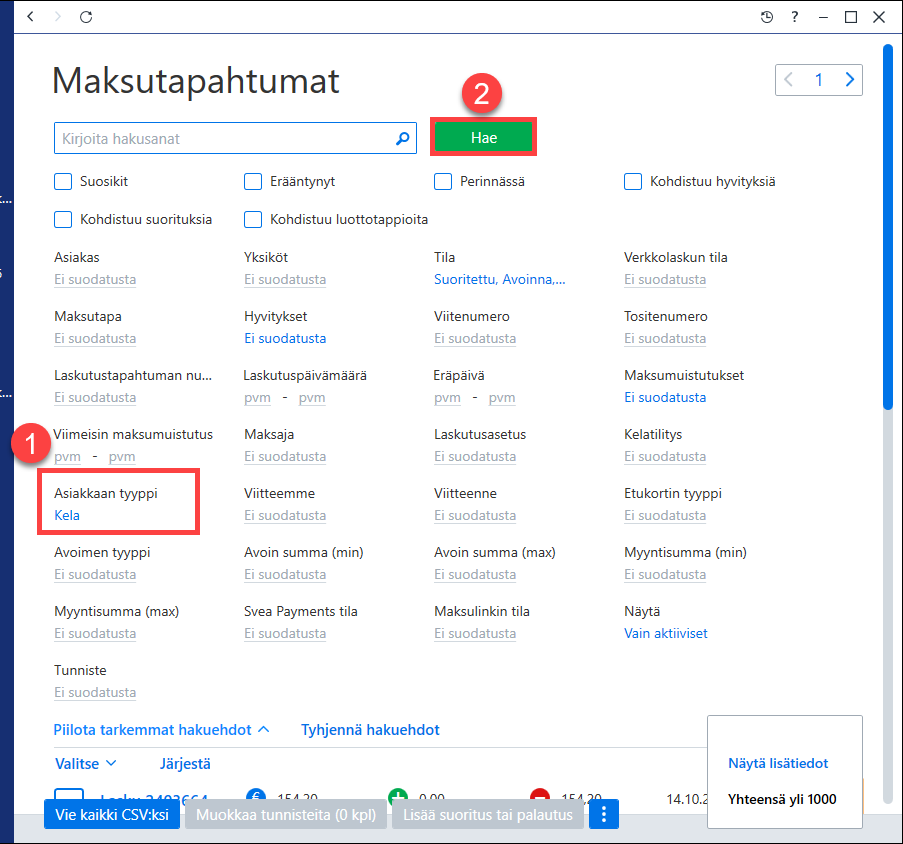Enable the Perinnässä checkbox
This screenshot has width=903, height=844.
tap(443, 181)
